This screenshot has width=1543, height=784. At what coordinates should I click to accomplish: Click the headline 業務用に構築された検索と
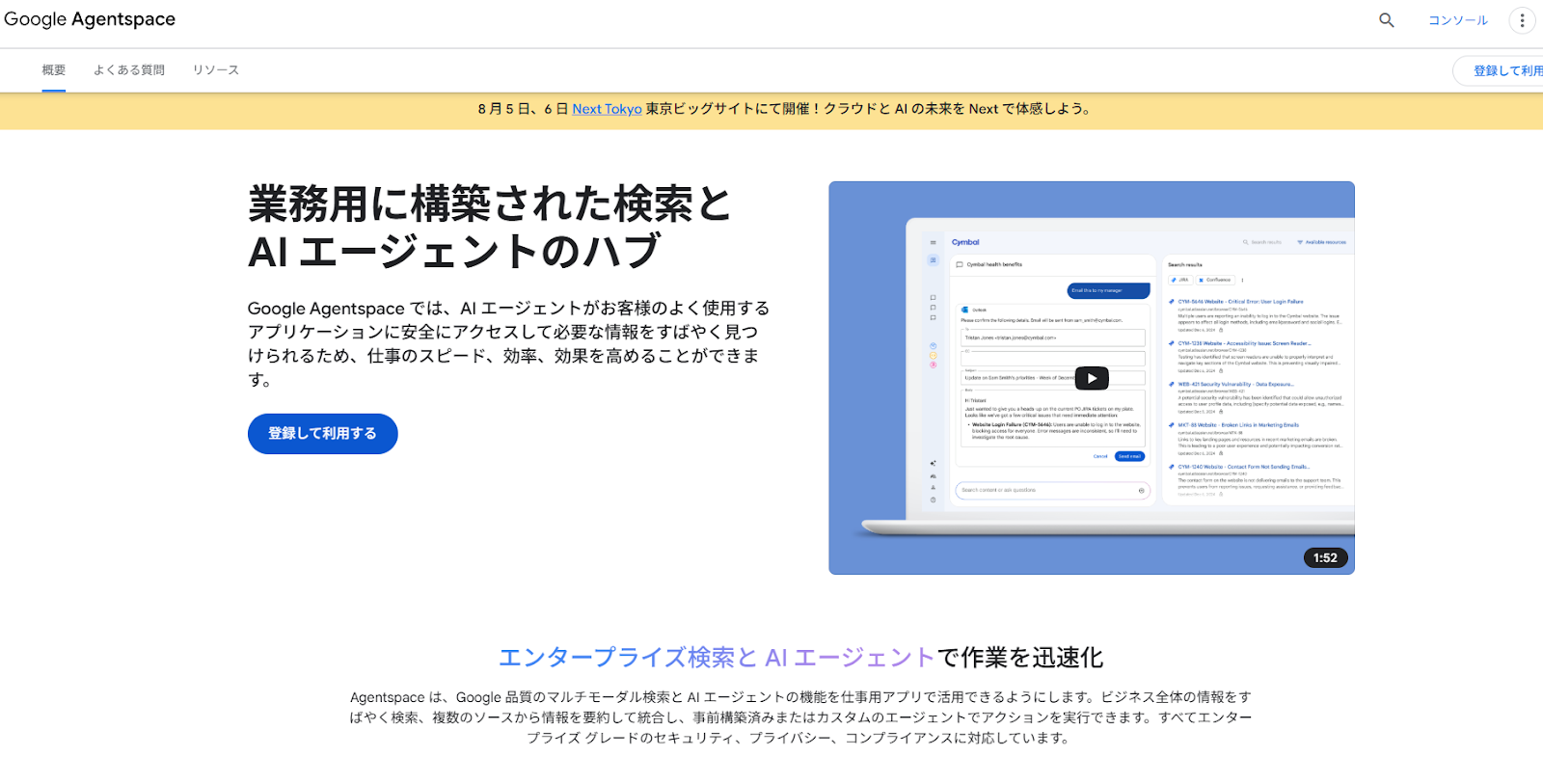(490, 203)
